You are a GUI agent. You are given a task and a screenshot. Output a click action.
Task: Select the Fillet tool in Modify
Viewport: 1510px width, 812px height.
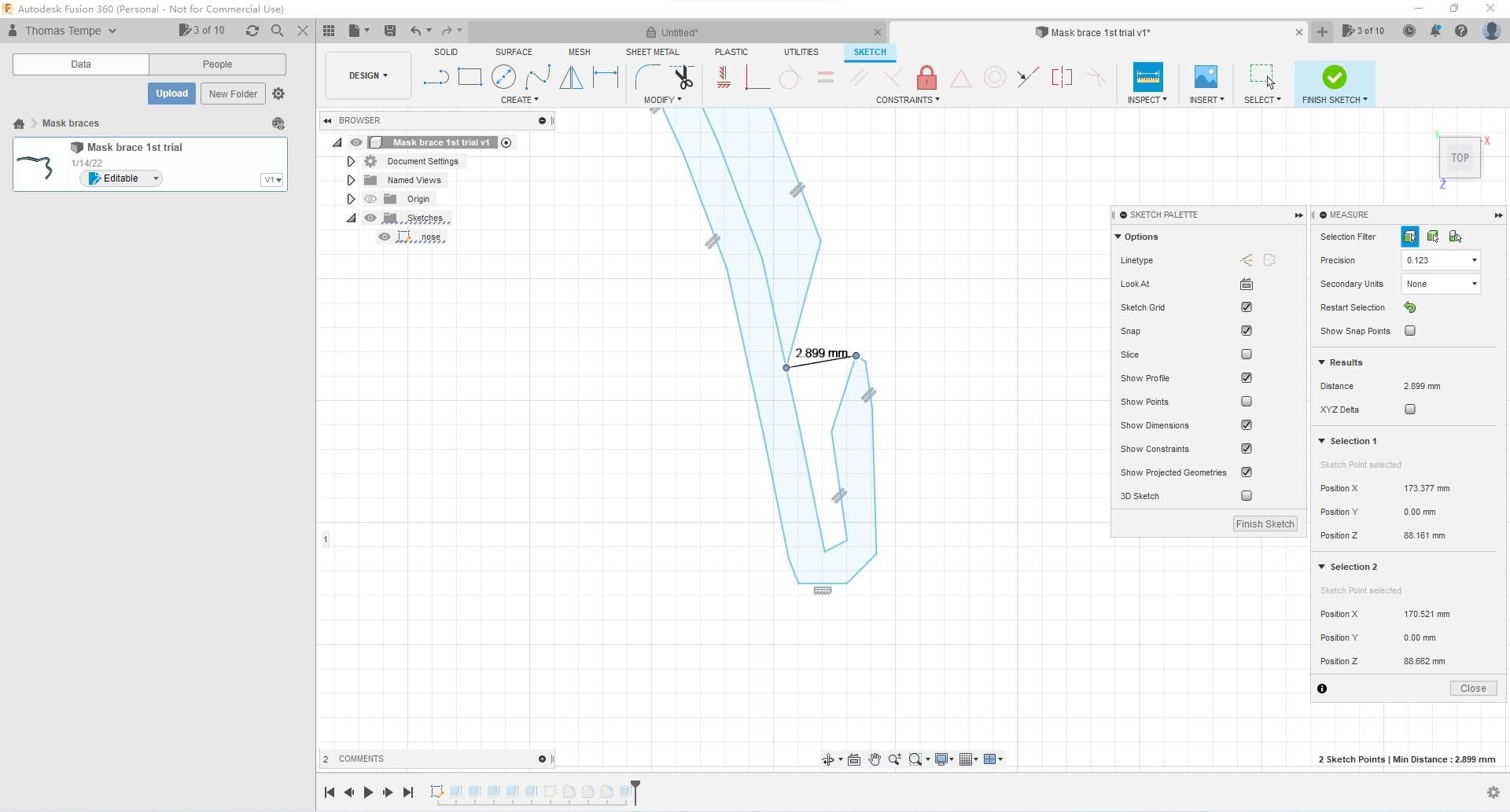click(647, 77)
